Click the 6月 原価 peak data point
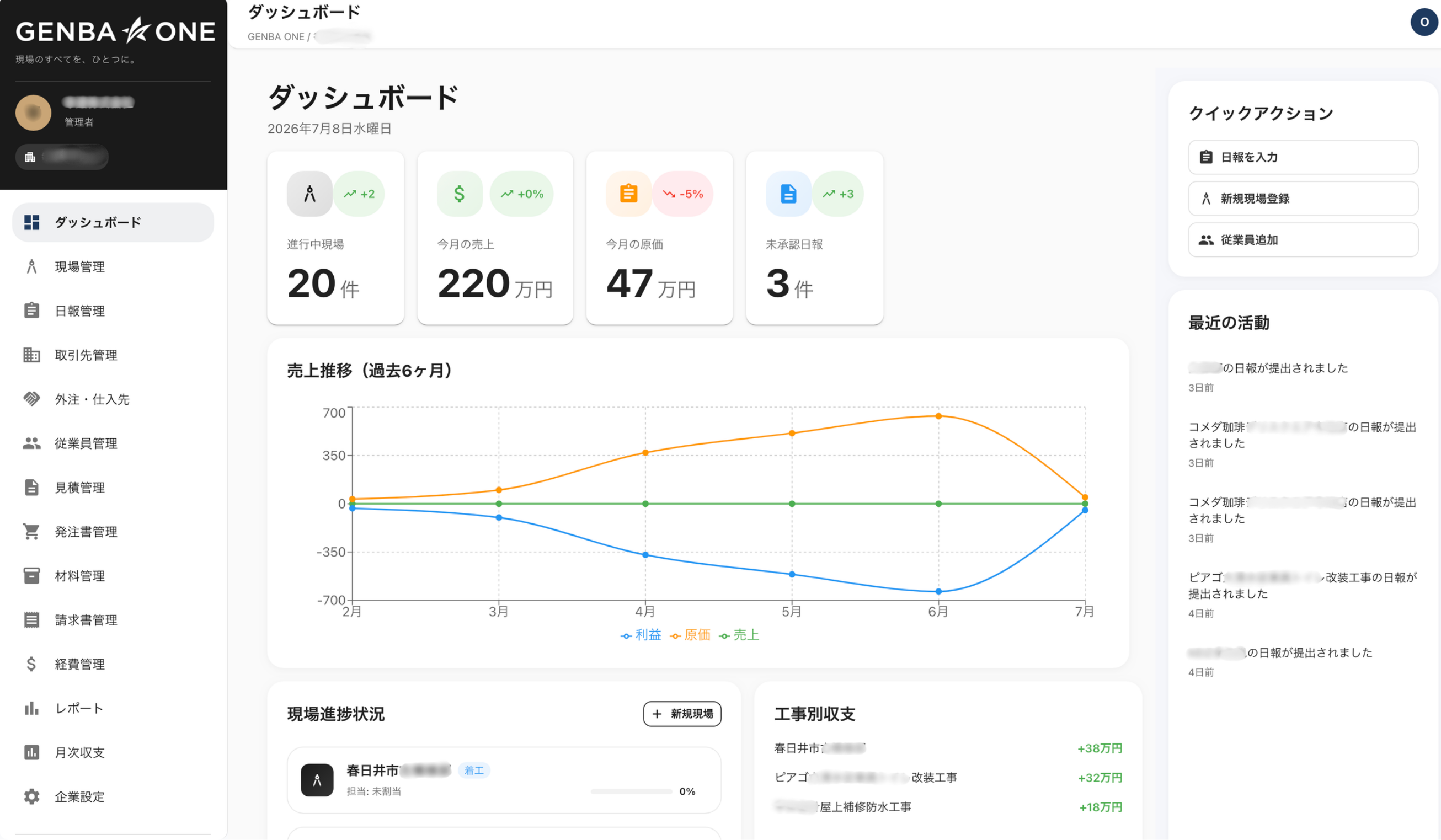This screenshot has width=1441, height=840. point(938,416)
